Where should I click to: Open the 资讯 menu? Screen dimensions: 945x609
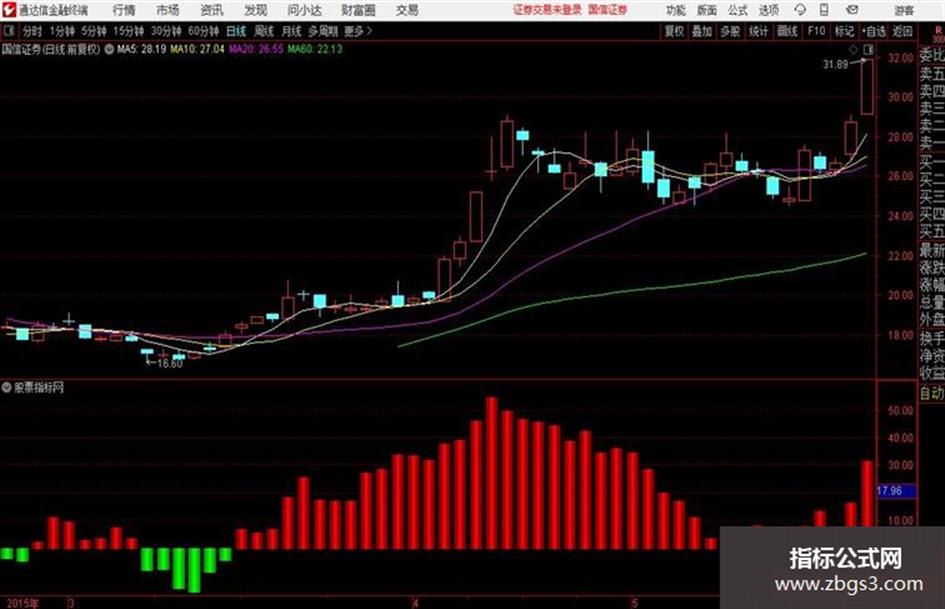tap(212, 10)
